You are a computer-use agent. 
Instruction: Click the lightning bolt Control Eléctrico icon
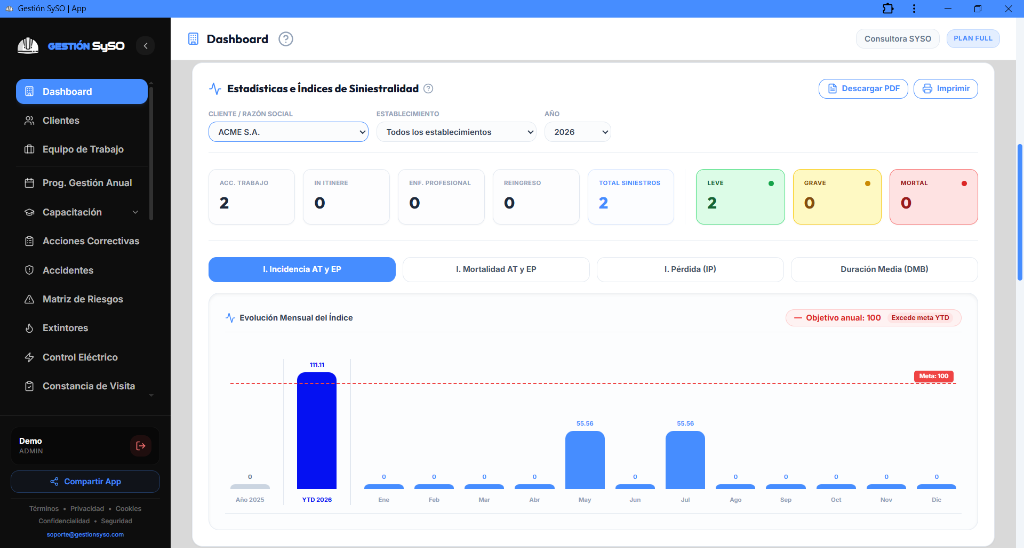29,357
